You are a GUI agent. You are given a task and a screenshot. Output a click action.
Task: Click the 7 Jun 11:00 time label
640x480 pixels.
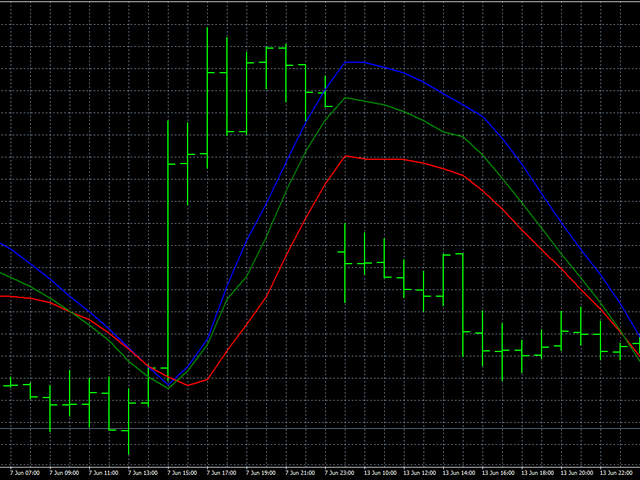(103, 472)
